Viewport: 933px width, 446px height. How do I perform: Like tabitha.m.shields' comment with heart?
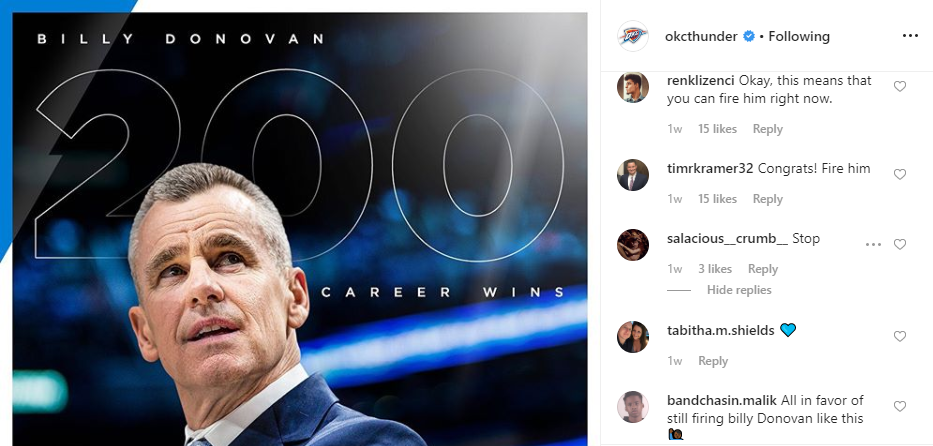pos(899,337)
